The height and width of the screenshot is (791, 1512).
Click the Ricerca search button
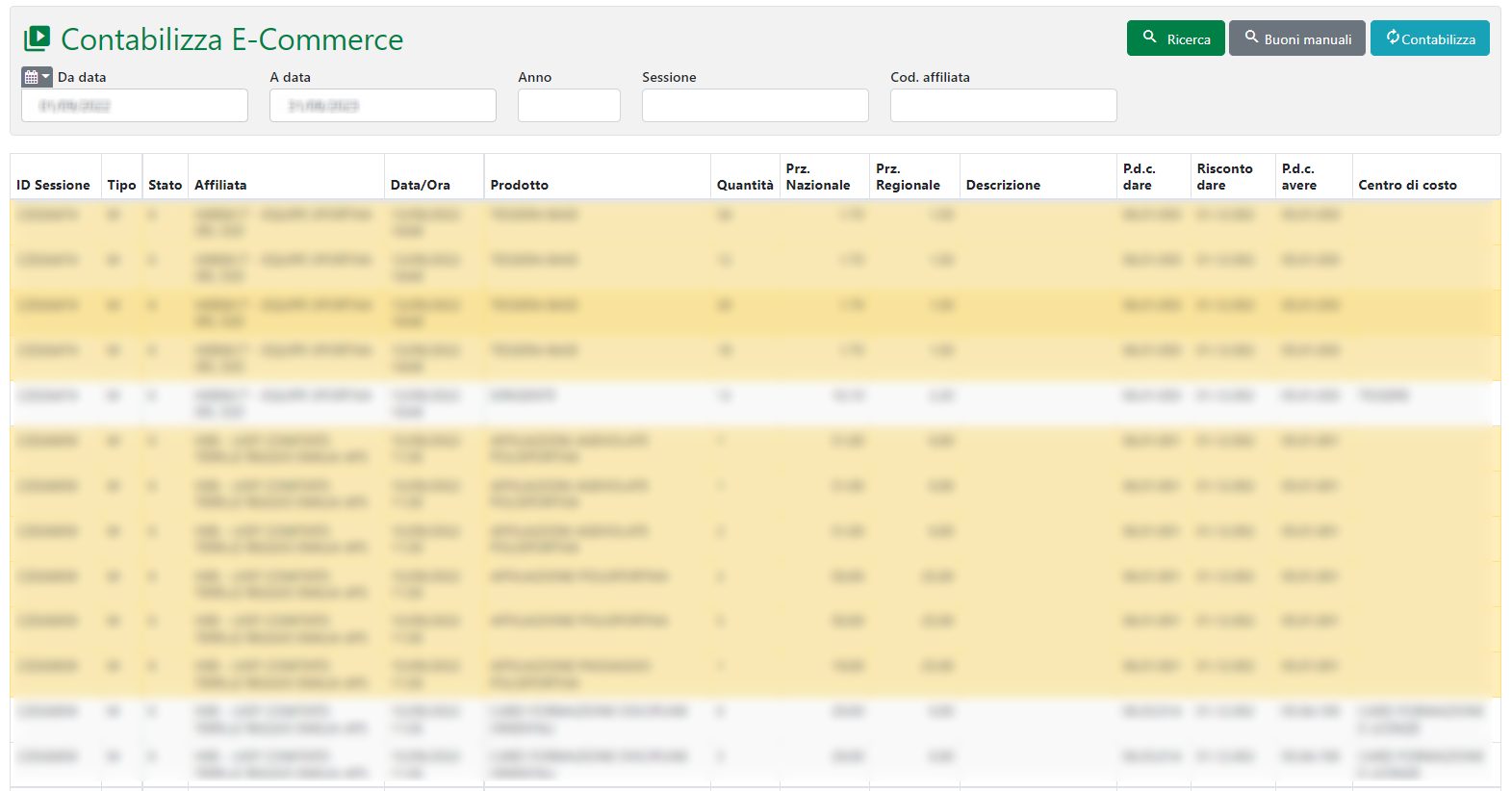[1175, 38]
